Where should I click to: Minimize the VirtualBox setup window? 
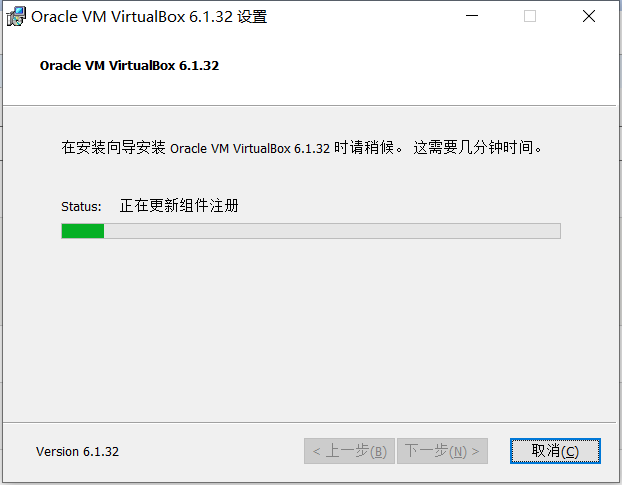tap(472, 16)
